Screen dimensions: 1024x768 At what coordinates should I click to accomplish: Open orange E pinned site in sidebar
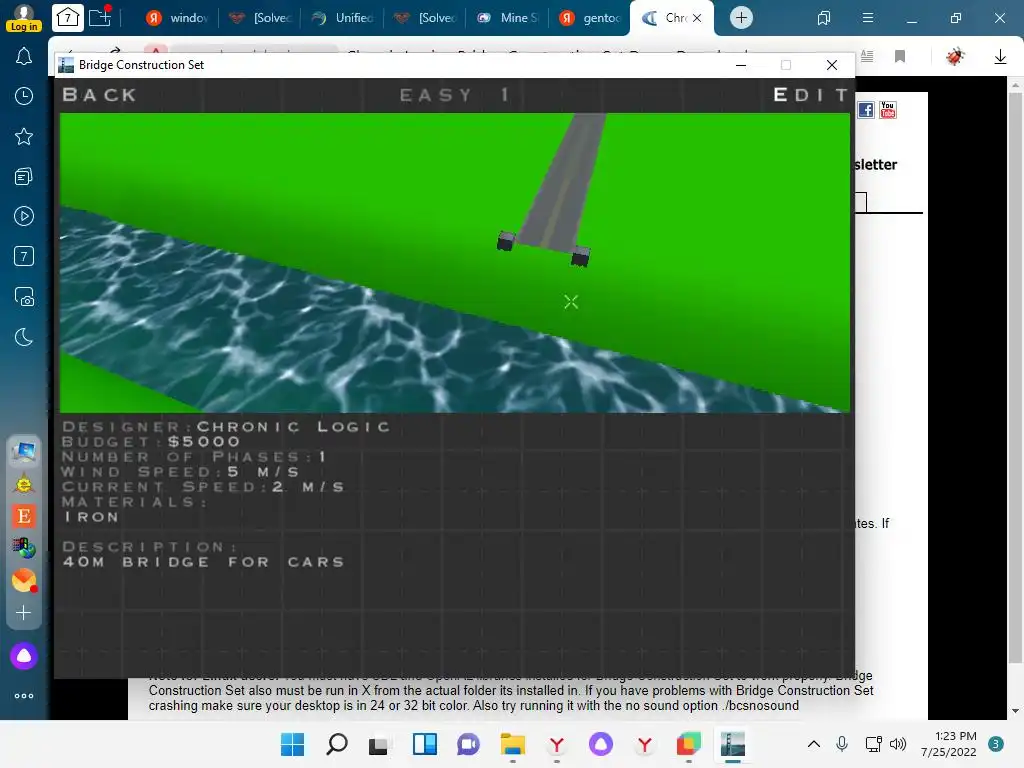tap(24, 516)
